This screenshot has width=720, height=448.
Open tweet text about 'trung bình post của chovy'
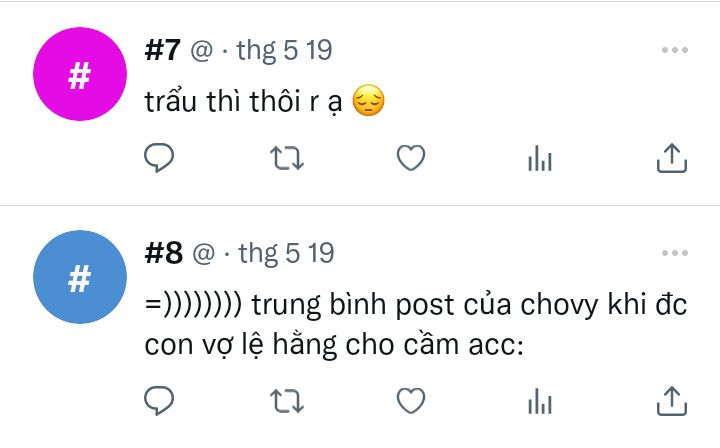[x=416, y=325]
